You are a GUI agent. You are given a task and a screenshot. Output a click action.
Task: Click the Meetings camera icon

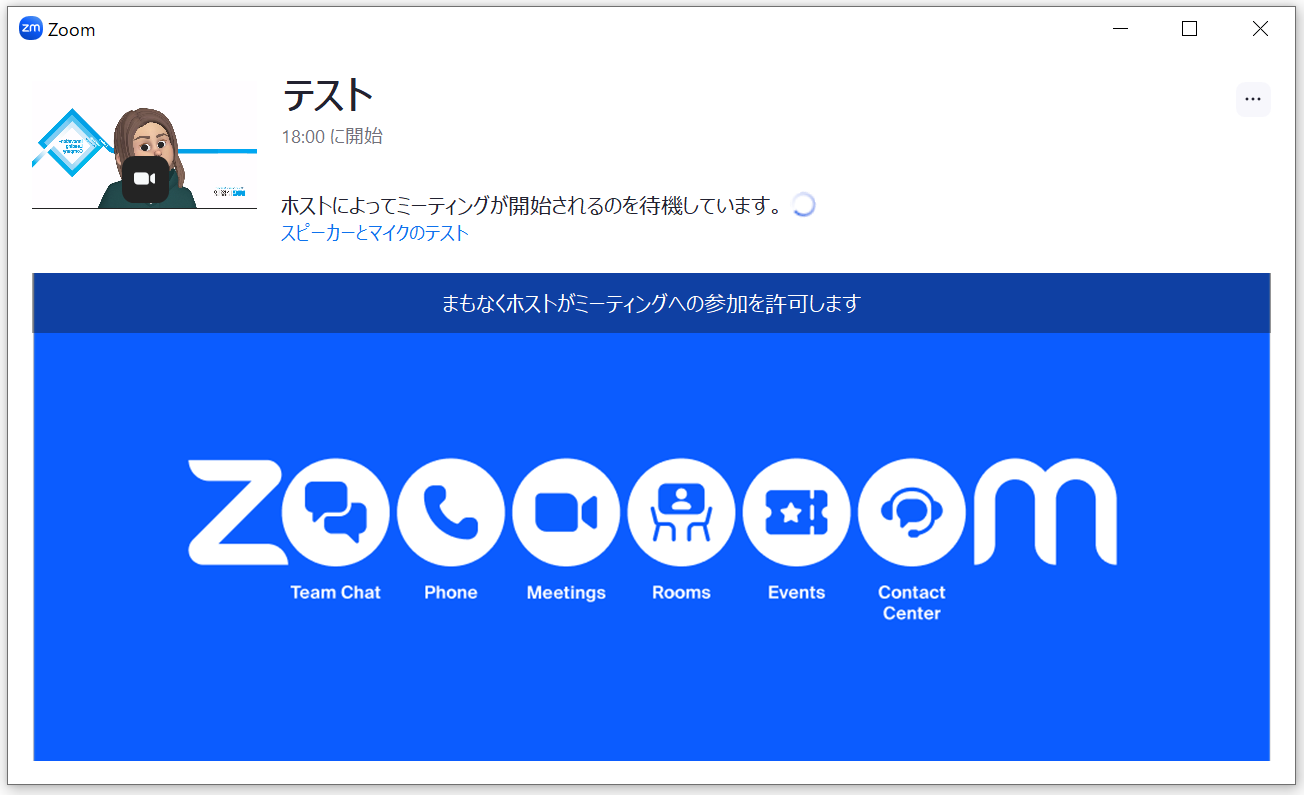pos(566,512)
